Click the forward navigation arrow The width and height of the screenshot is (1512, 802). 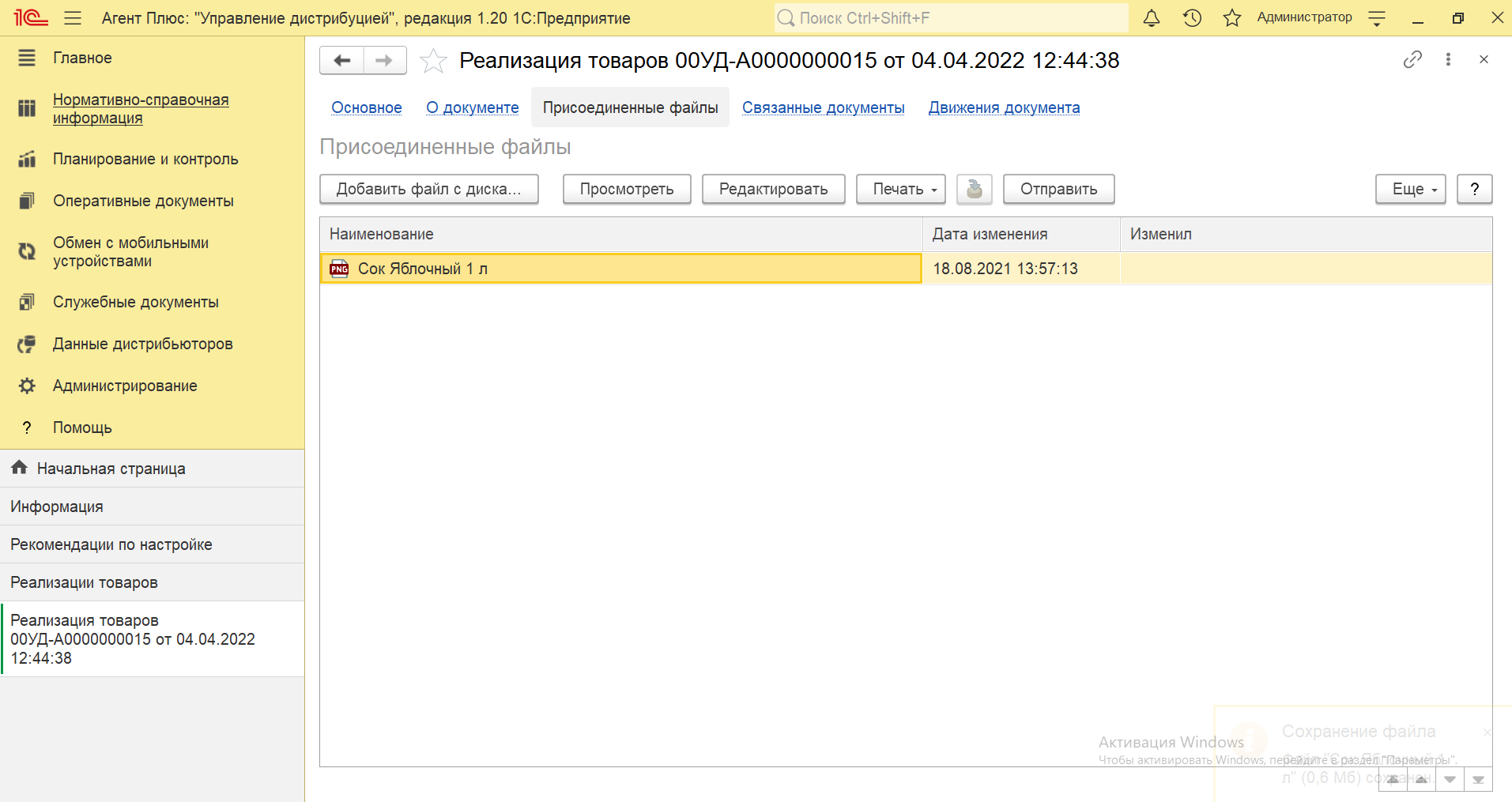(385, 61)
